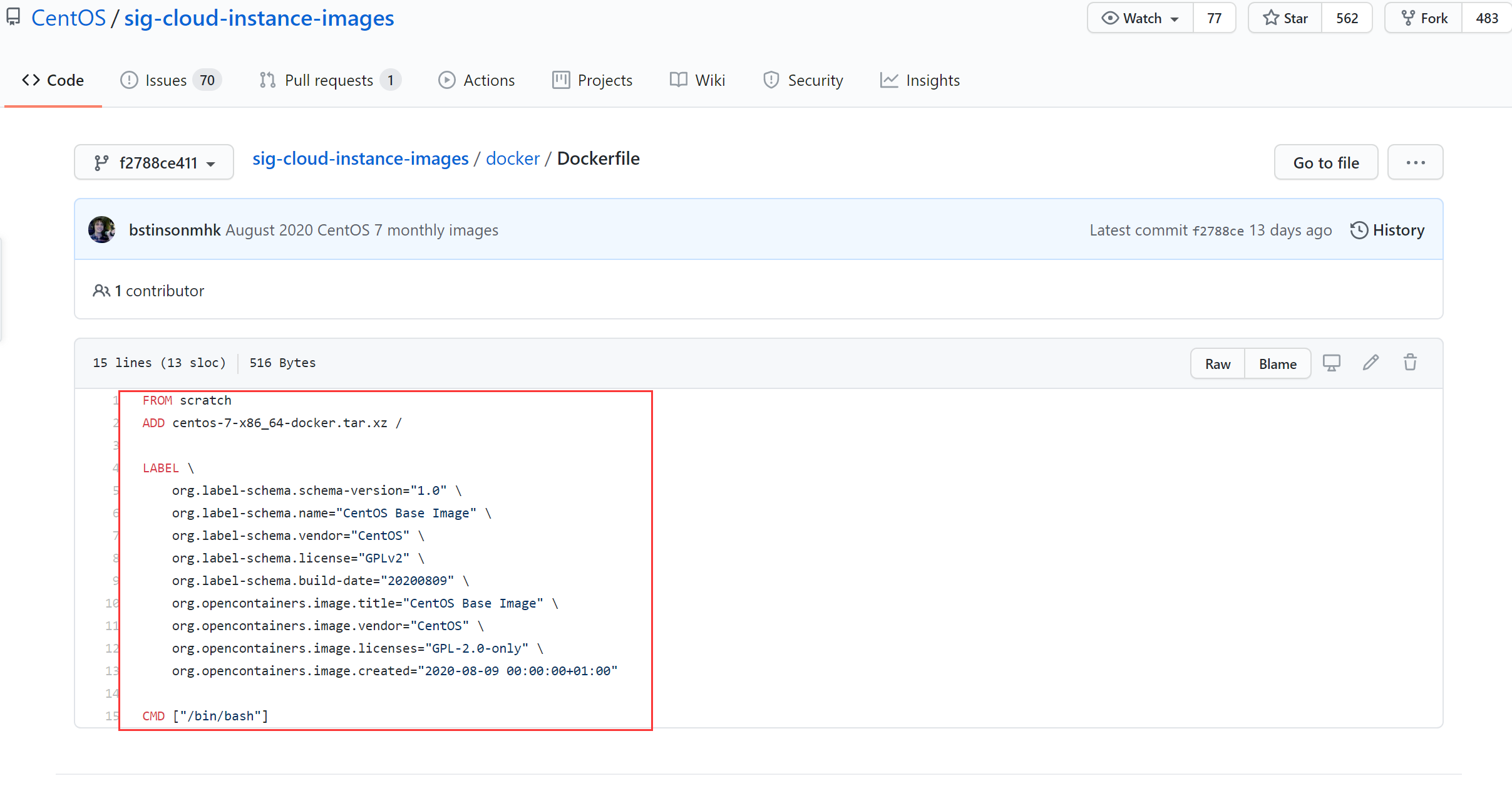Click the History clock icon
The height and width of the screenshot is (793, 1512).
(x=1358, y=230)
